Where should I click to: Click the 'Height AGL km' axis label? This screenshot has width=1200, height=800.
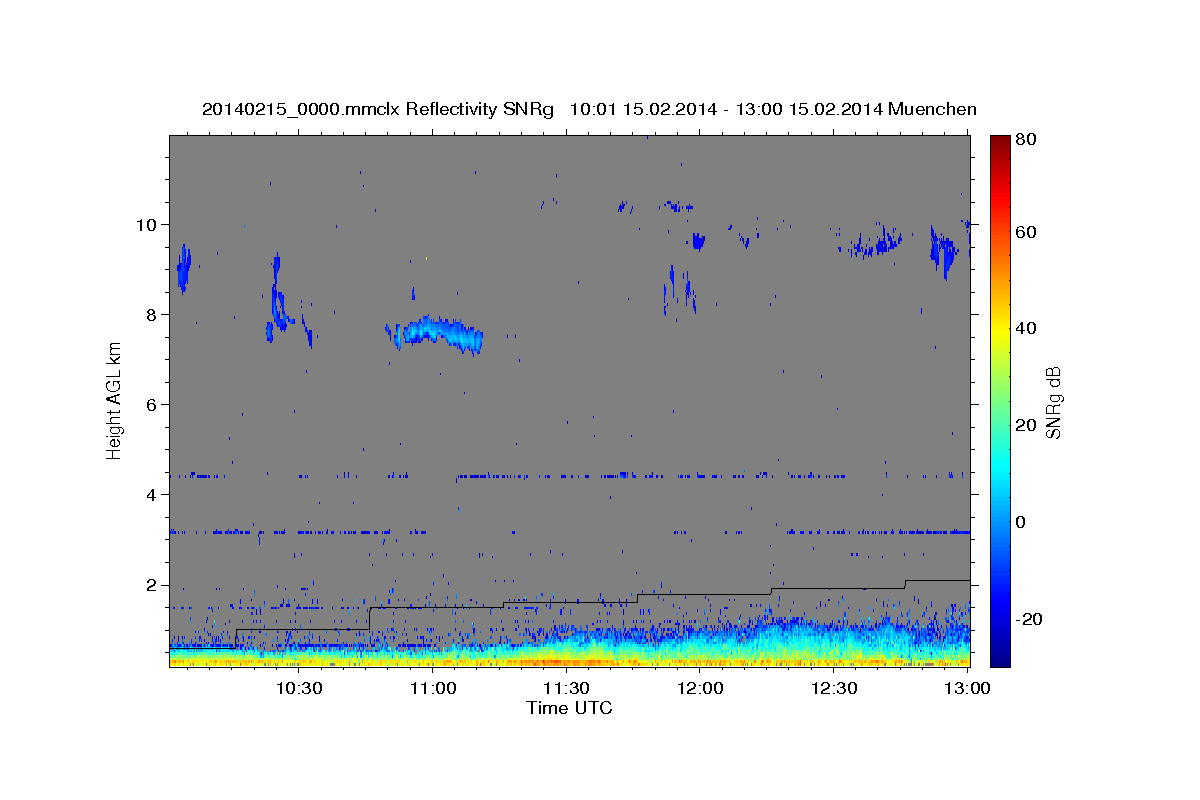[x=115, y=401]
